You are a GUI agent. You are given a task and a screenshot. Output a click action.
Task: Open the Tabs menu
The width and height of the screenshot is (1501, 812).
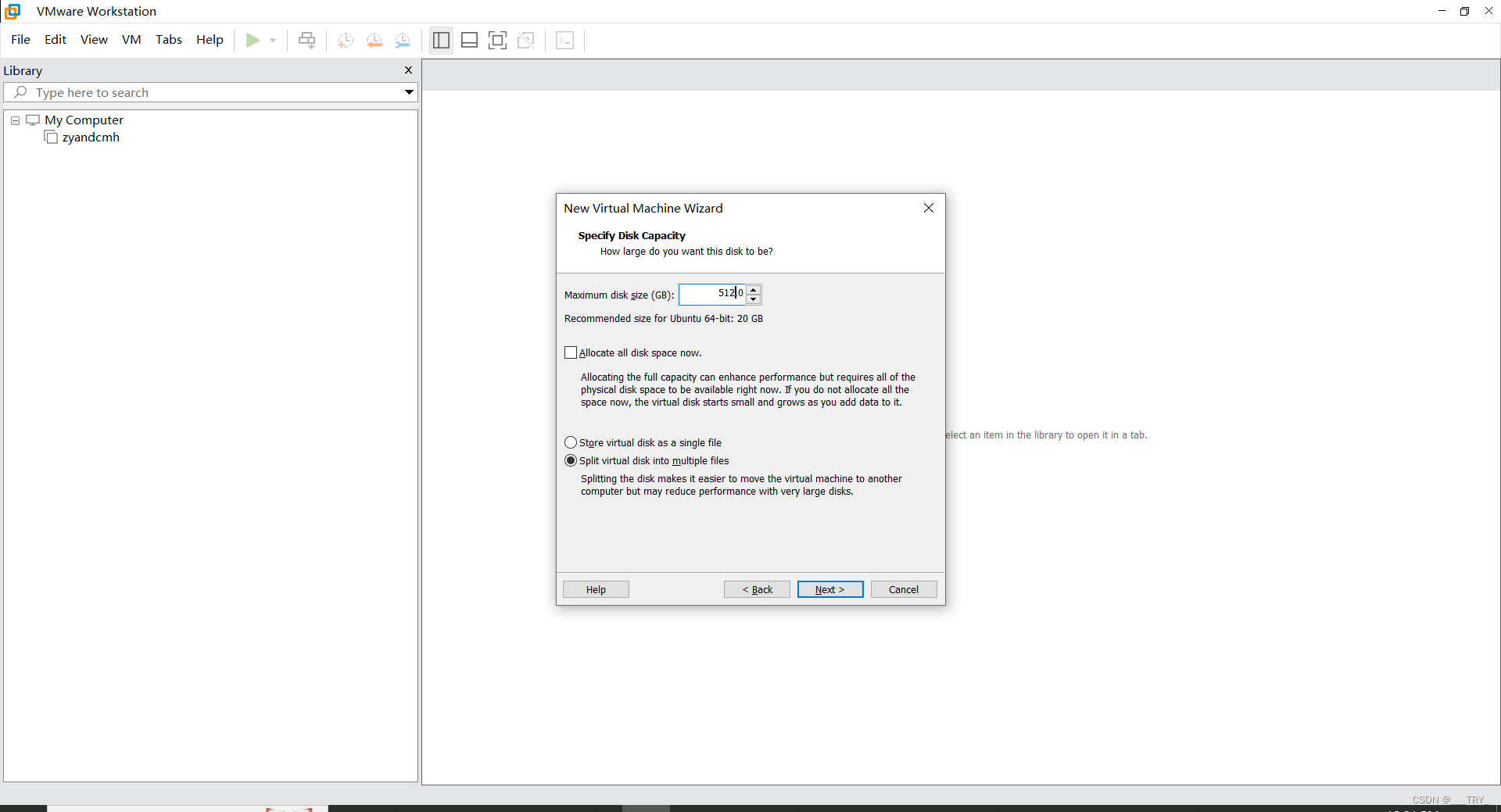(169, 40)
